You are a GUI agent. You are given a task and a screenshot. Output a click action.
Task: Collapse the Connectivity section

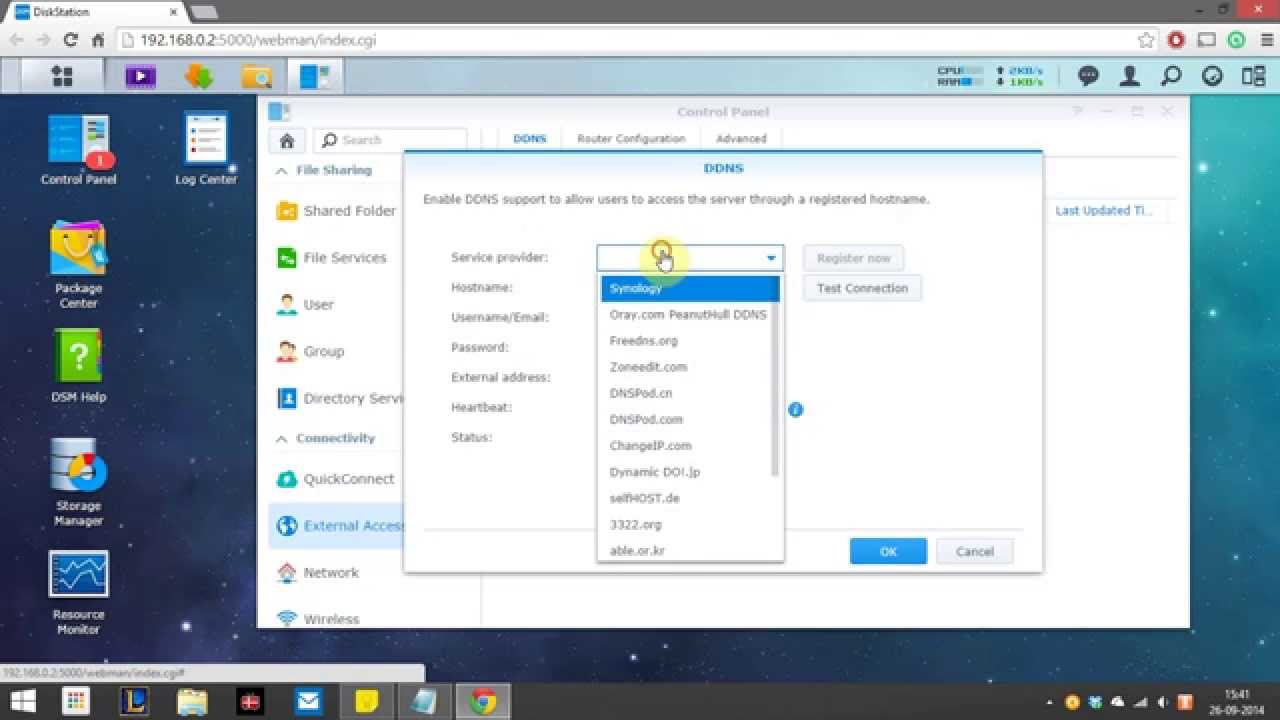click(x=282, y=438)
